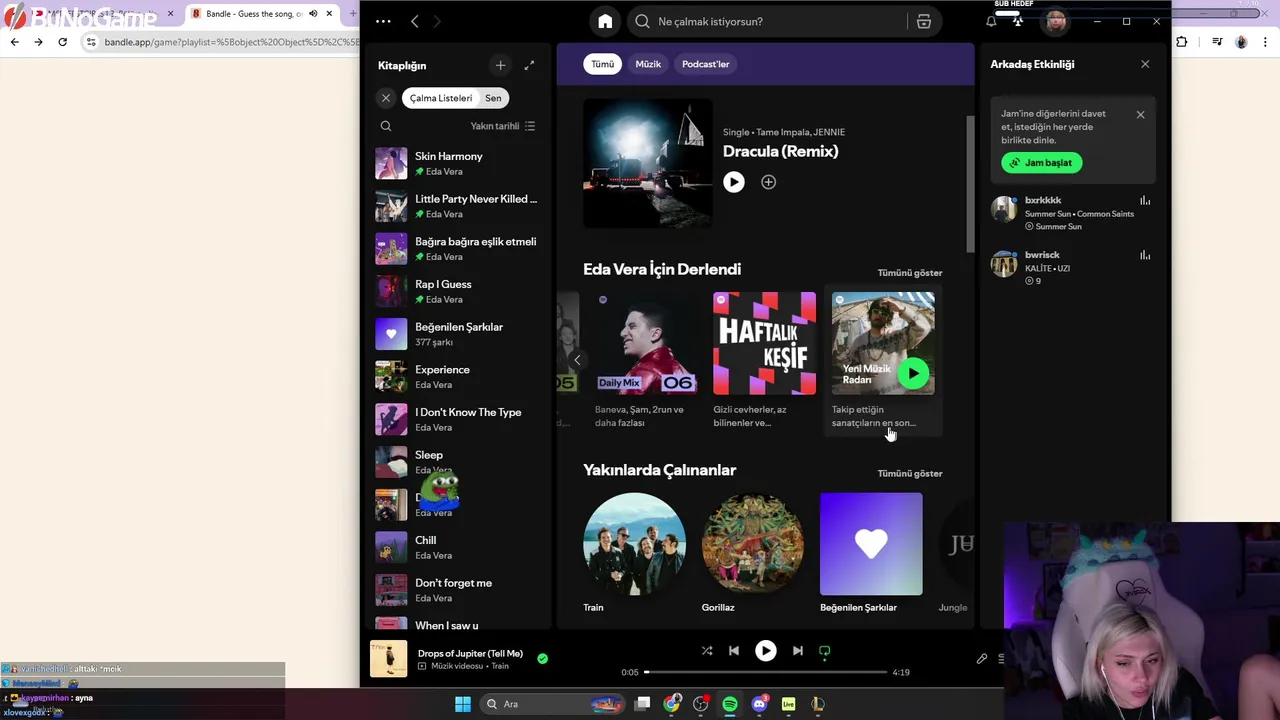
Task: Click the taskbar Ara search box
Action: click(x=552, y=704)
